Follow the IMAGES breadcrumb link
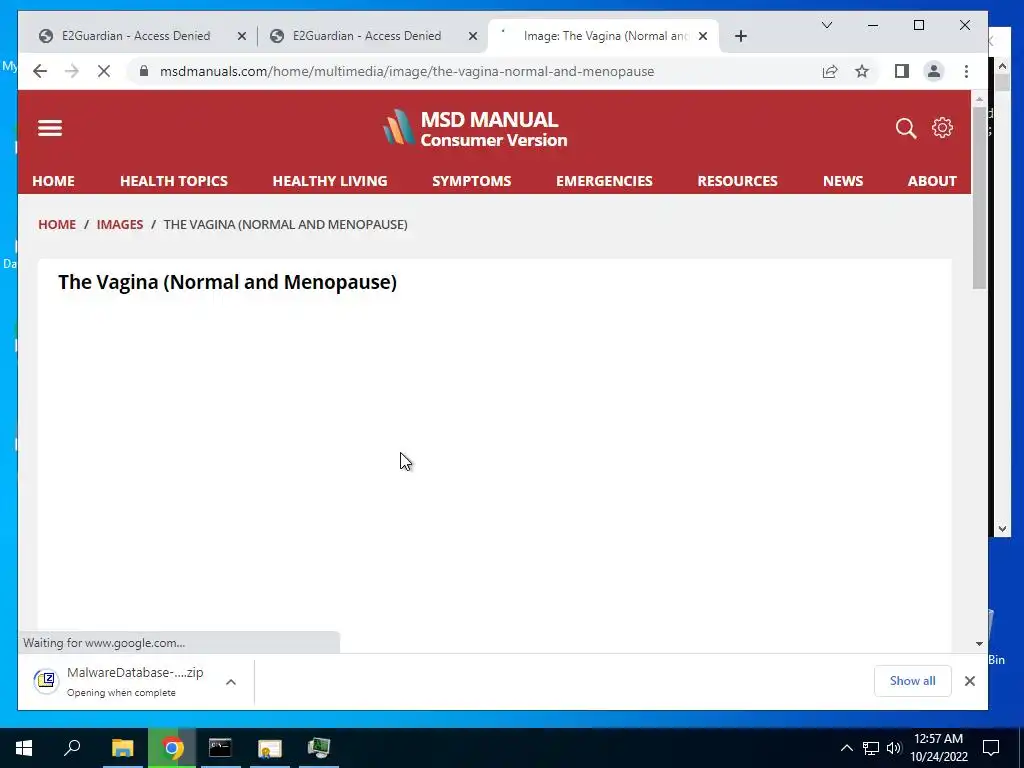The image size is (1024, 768). pos(120,224)
